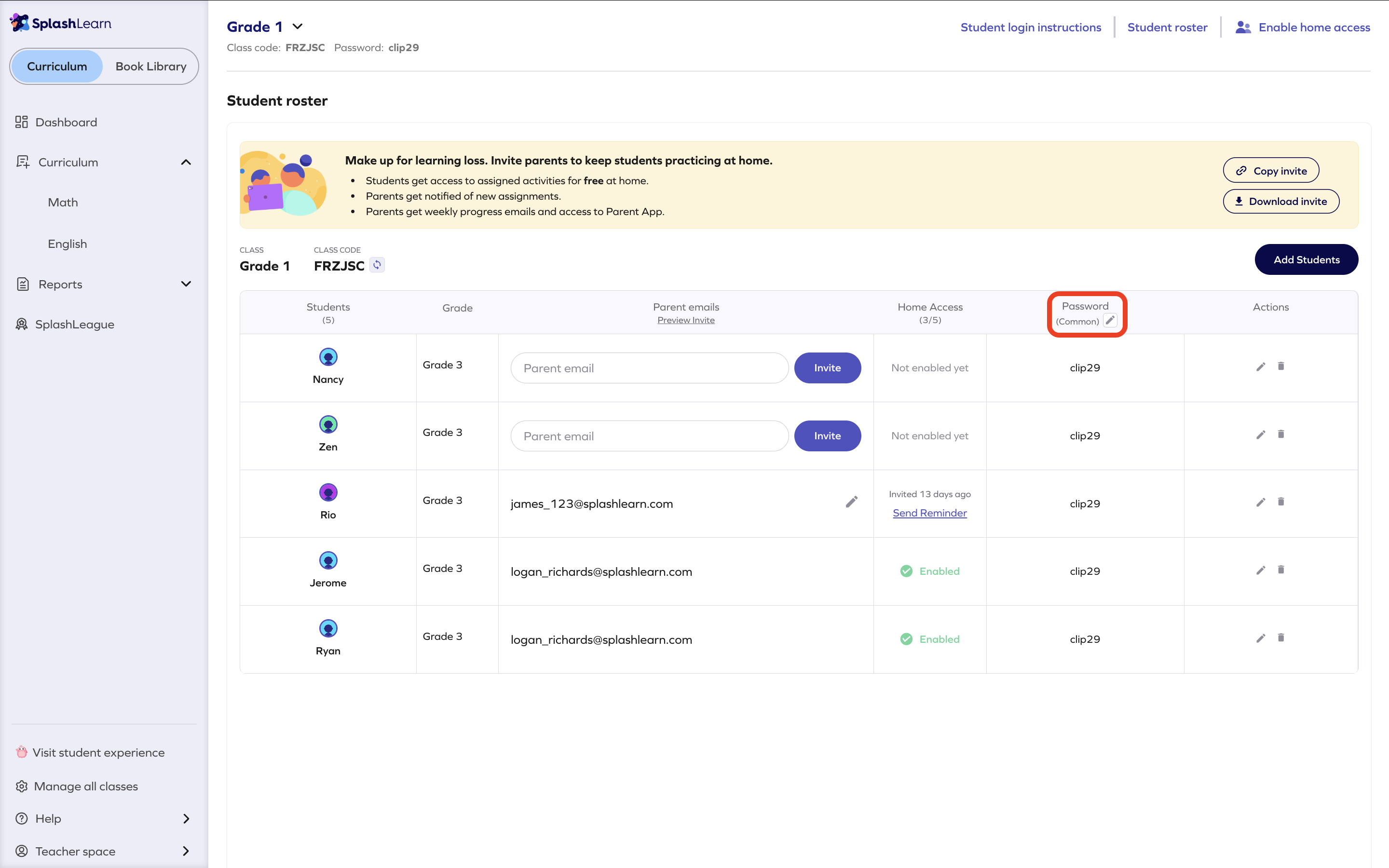This screenshot has height=868, width=1389.
Task: Expand the Teacher space submenu arrow
Action: 186,851
